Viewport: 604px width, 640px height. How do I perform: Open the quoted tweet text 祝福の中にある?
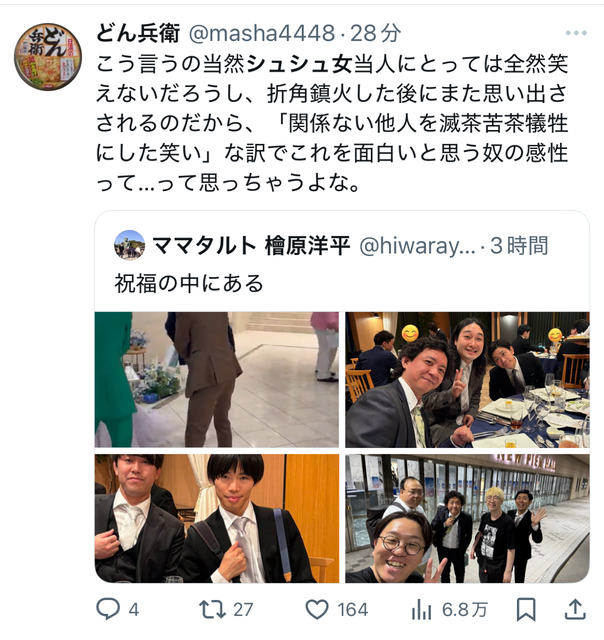click(x=189, y=283)
